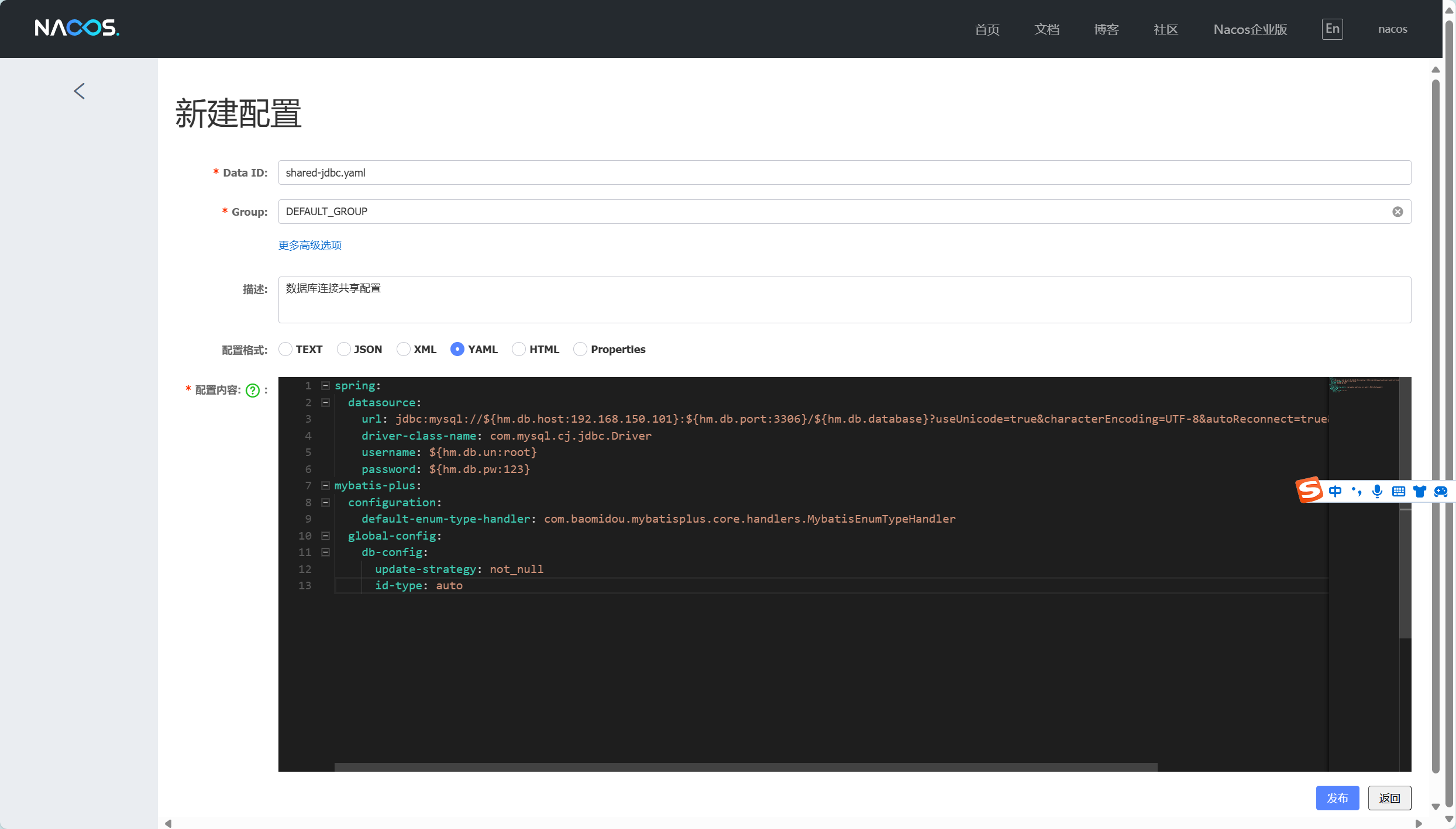Activate Sogou voice input microphone
Image resolution: width=1456 pixels, height=829 pixels.
point(1378,491)
